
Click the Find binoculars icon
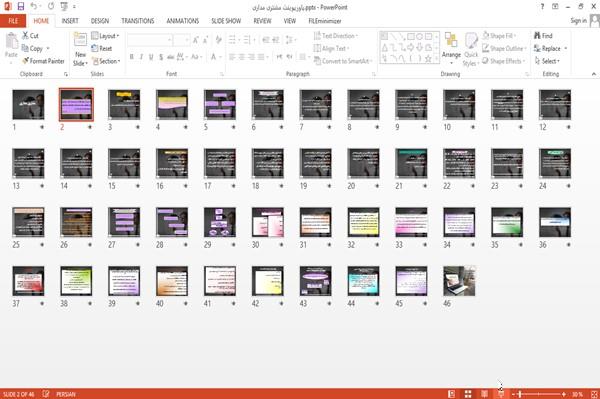[537, 36]
